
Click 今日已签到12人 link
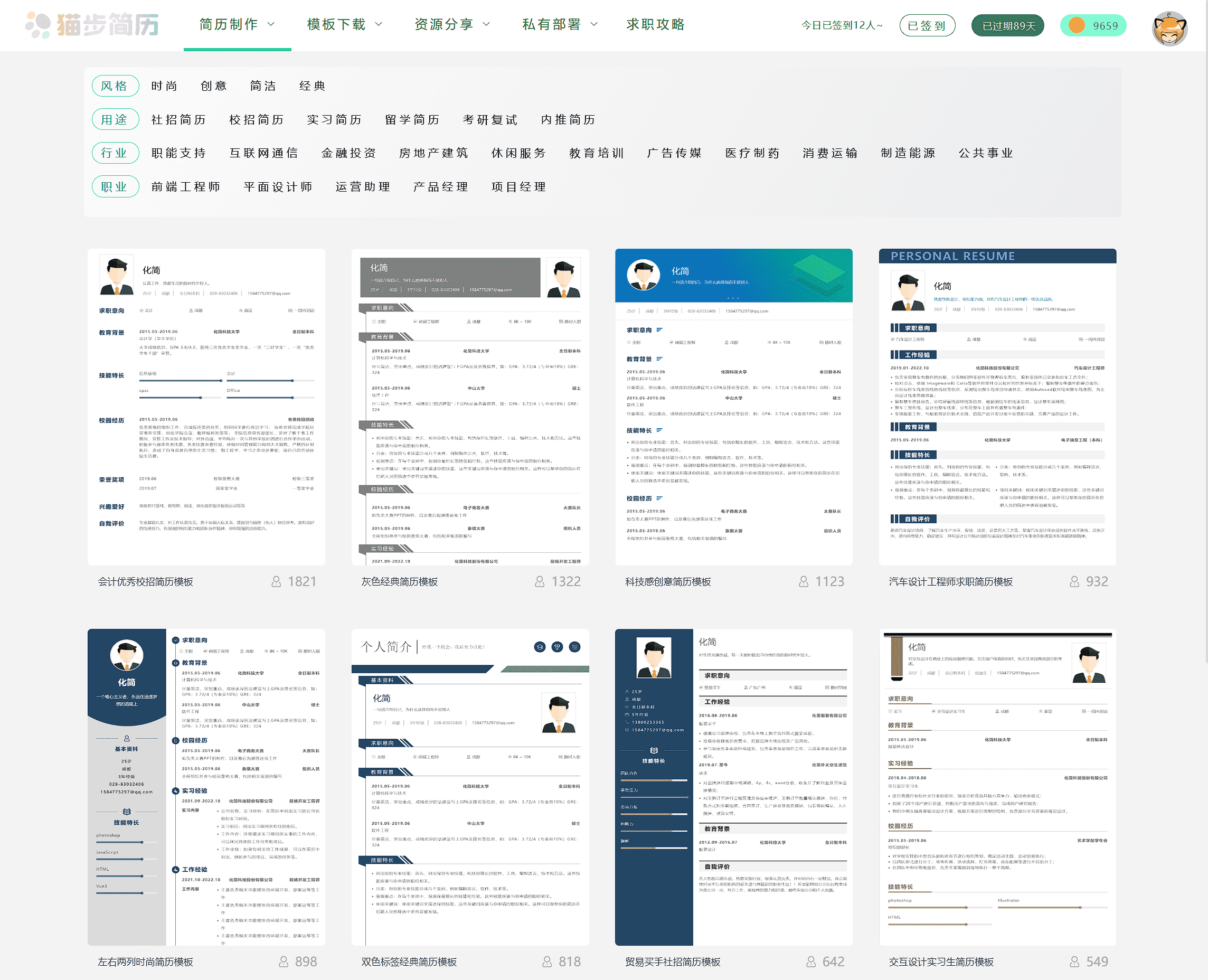click(842, 25)
